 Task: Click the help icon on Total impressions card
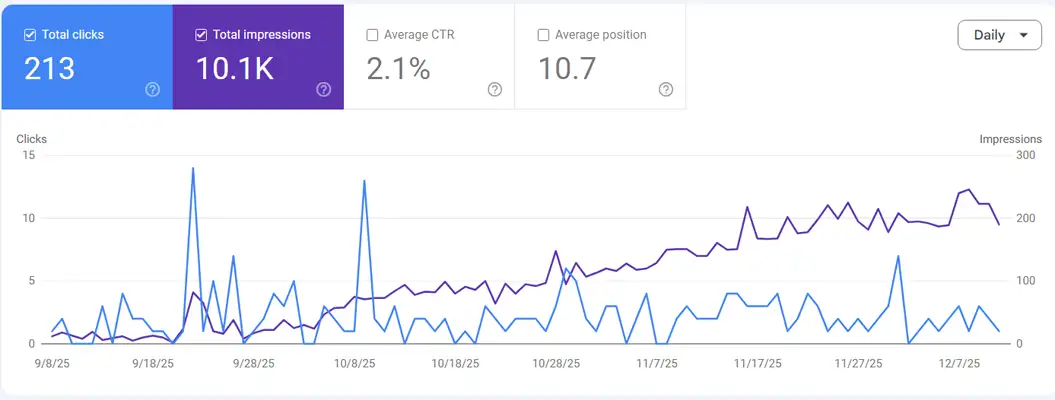point(323,89)
